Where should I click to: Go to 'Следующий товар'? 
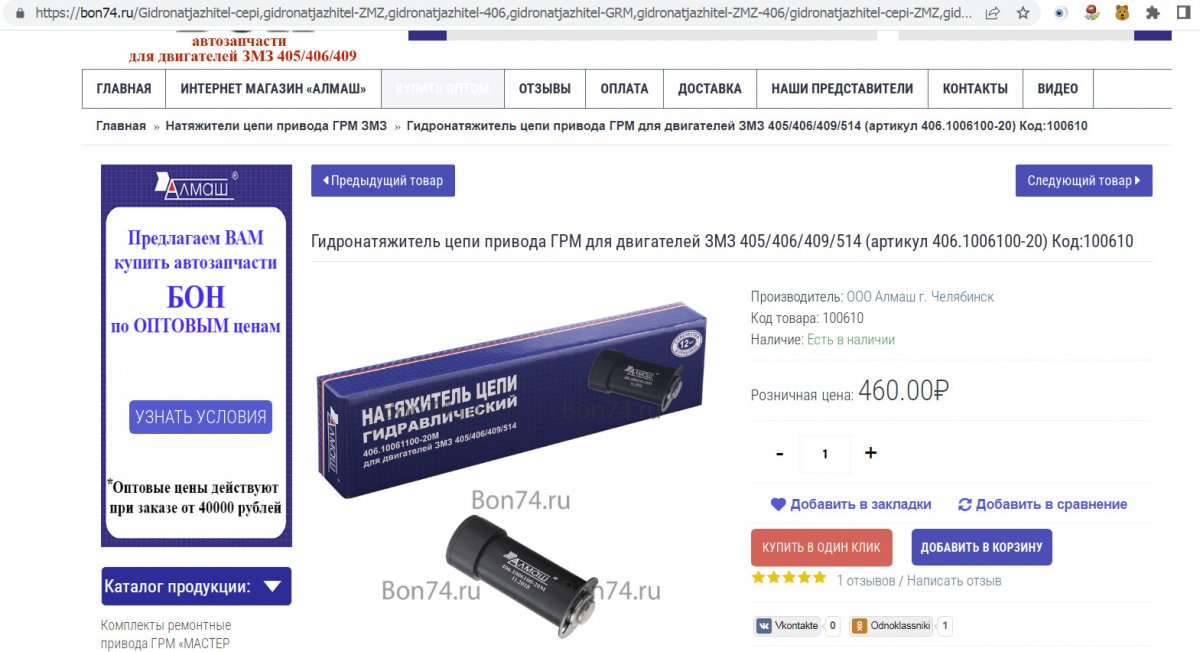click(1084, 181)
